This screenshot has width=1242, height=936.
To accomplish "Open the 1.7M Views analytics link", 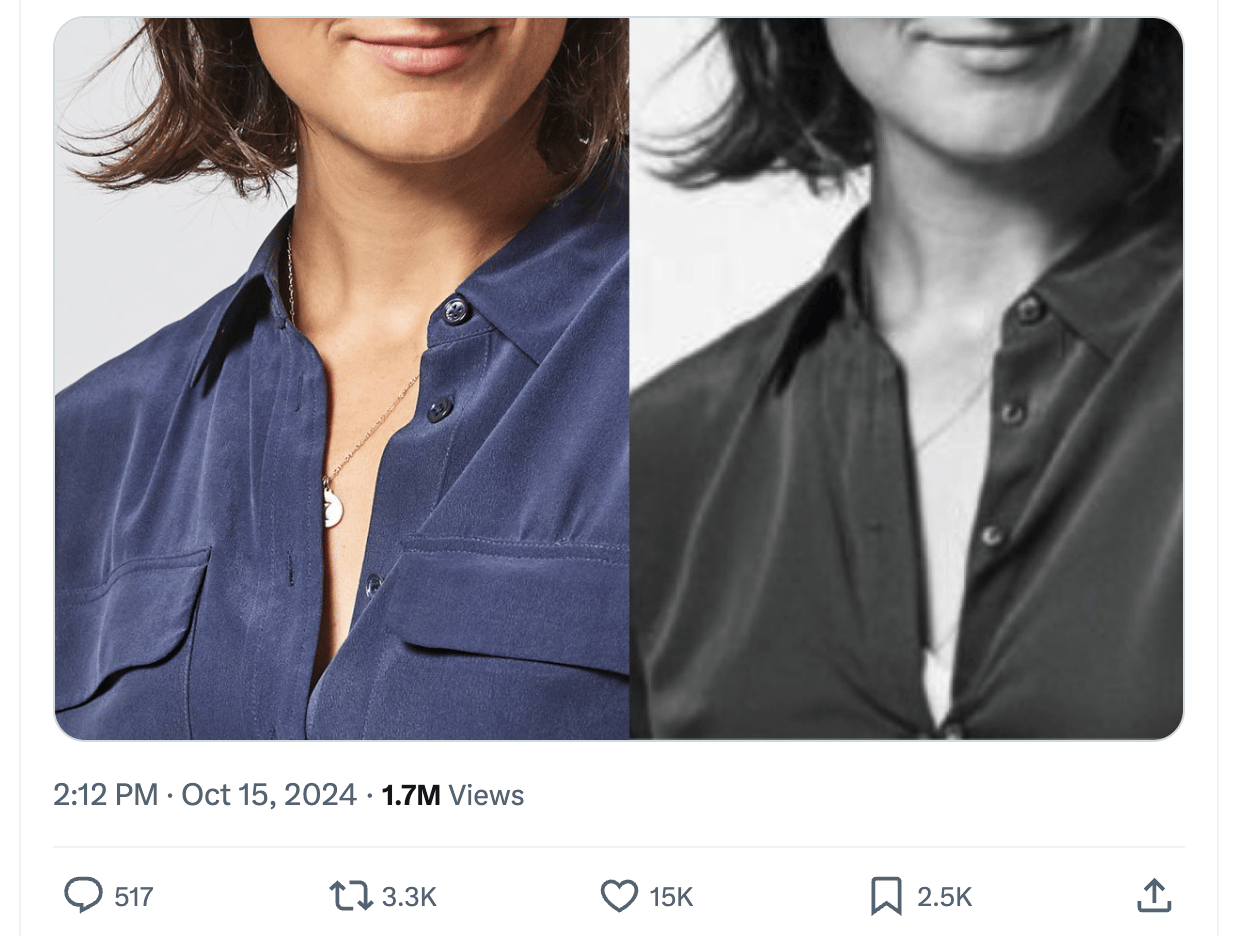I will coord(453,795).
